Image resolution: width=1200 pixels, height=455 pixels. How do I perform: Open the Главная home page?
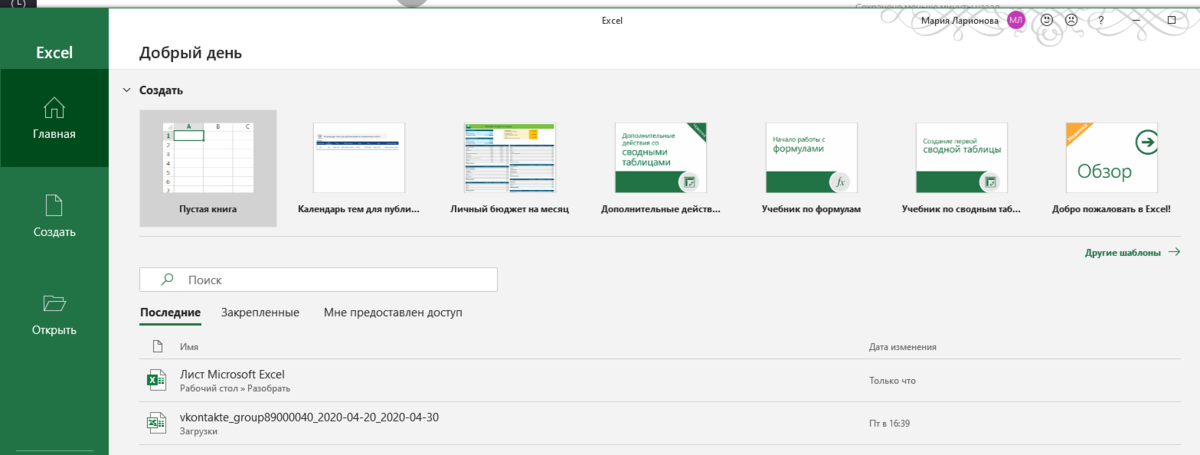(x=54, y=118)
